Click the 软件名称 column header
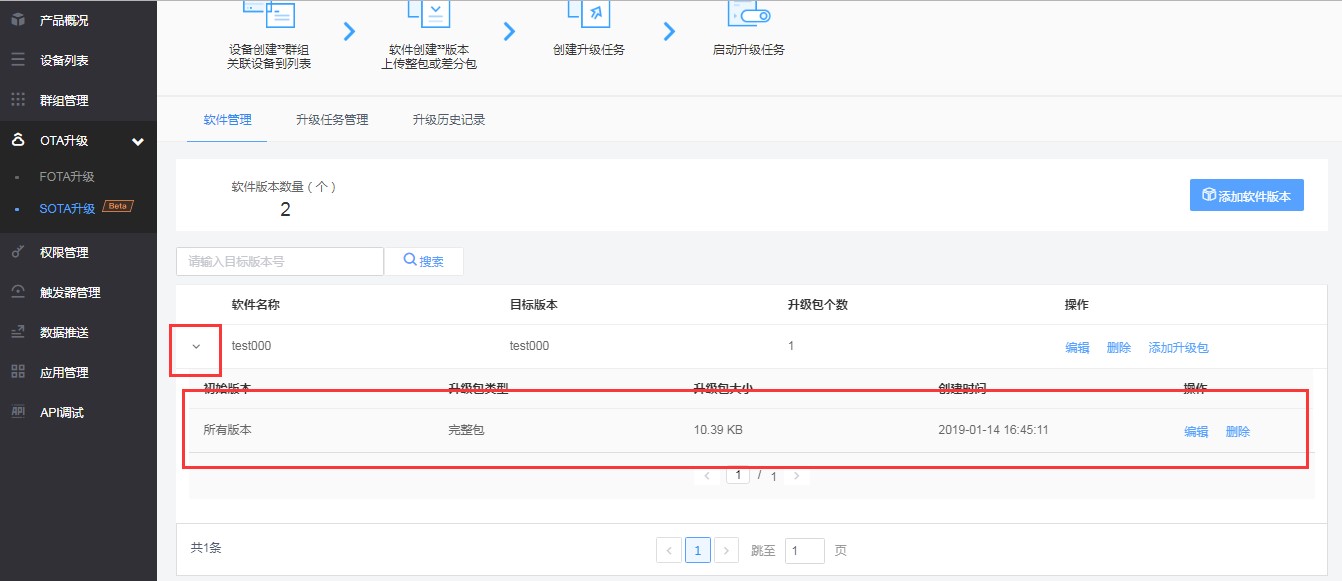The height and width of the screenshot is (581, 1342). point(256,305)
